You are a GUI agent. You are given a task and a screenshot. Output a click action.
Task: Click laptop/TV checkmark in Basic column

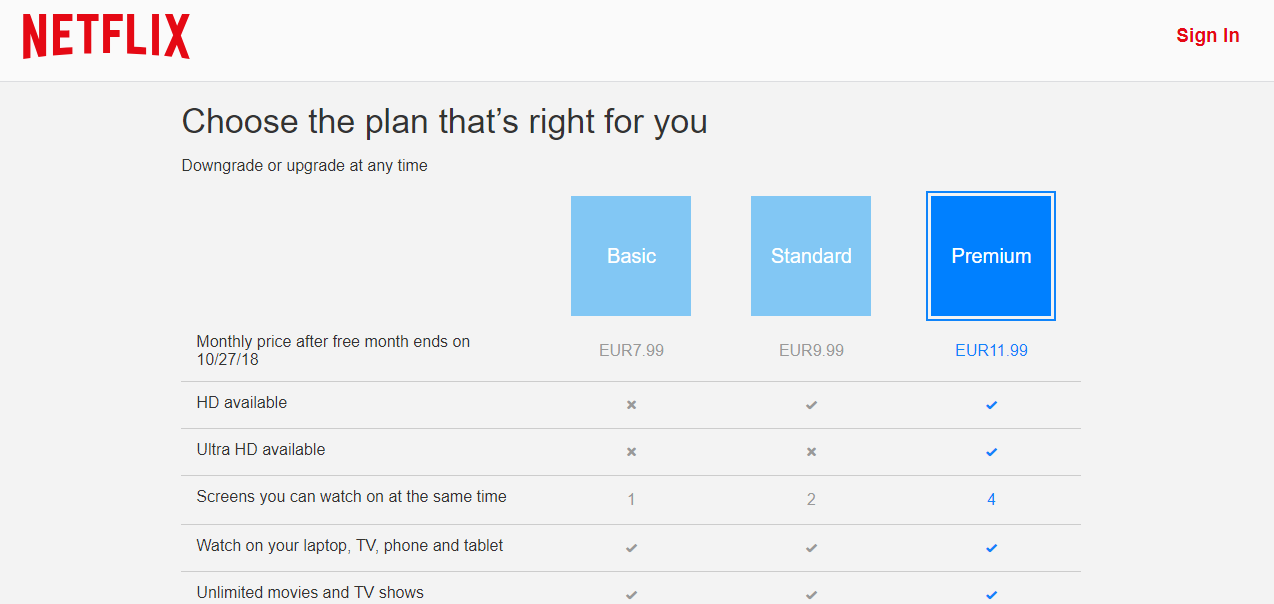(x=631, y=548)
